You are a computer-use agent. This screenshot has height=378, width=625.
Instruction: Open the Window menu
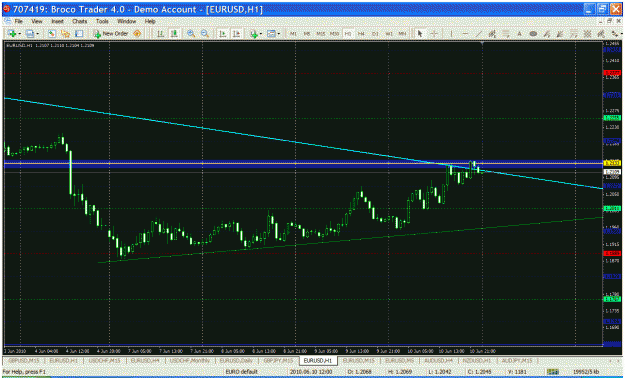click(x=126, y=22)
